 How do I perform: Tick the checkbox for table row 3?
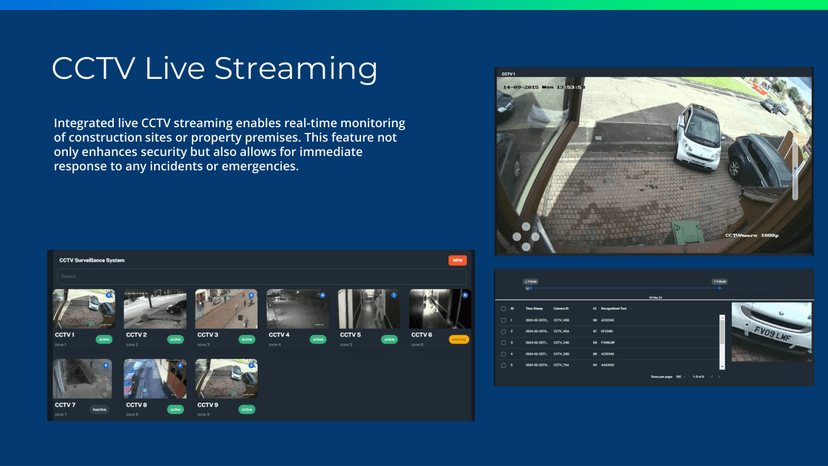(503, 342)
